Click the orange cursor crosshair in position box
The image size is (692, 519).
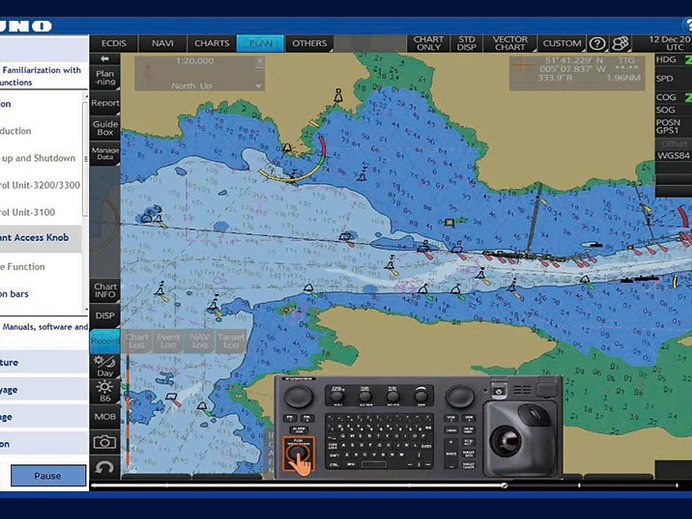(523, 66)
